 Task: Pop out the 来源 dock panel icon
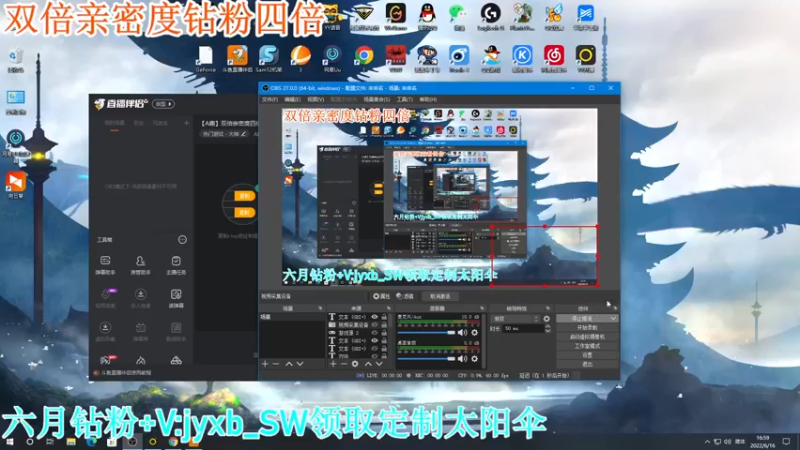tap(389, 308)
